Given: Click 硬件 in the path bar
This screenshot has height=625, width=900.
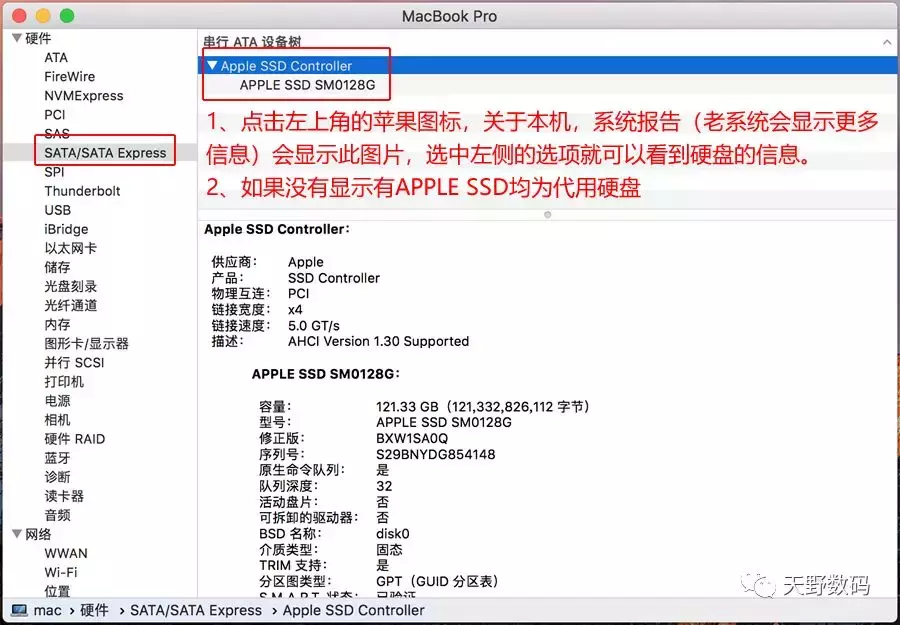Looking at the screenshot, I should pyautogui.click(x=94, y=610).
